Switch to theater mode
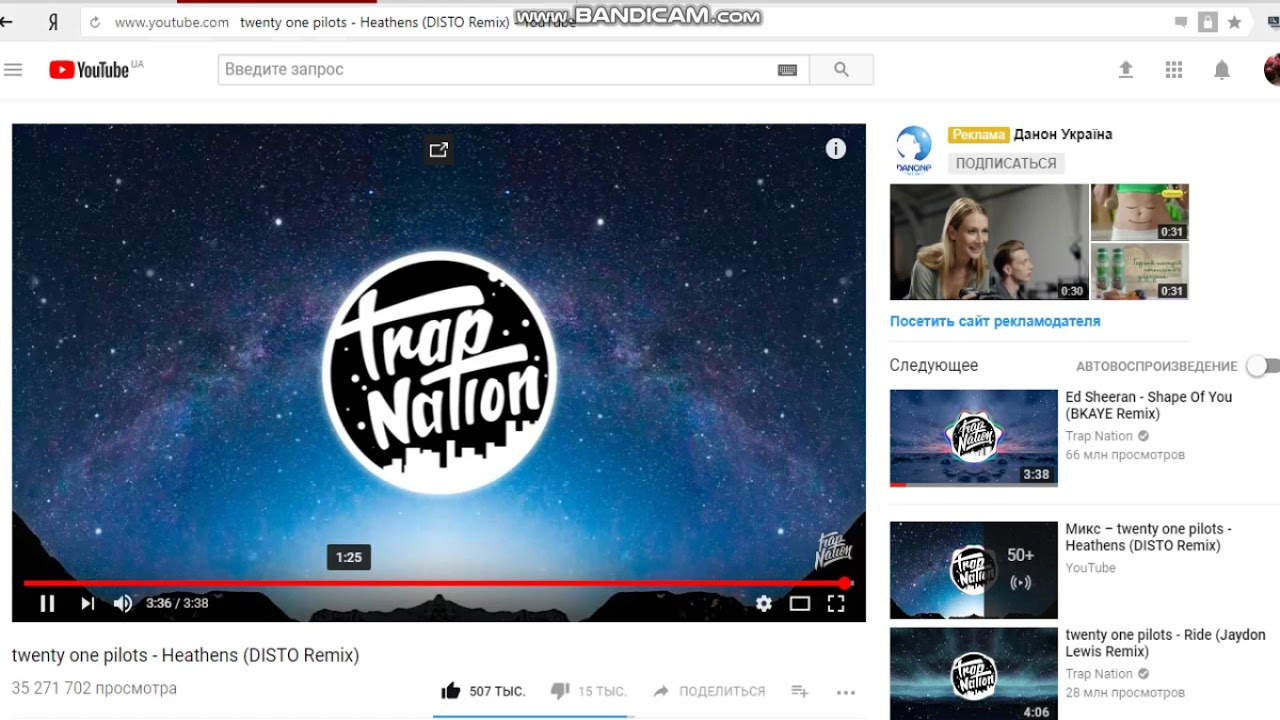Screen dimensions: 1280x720 pos(800,603)
